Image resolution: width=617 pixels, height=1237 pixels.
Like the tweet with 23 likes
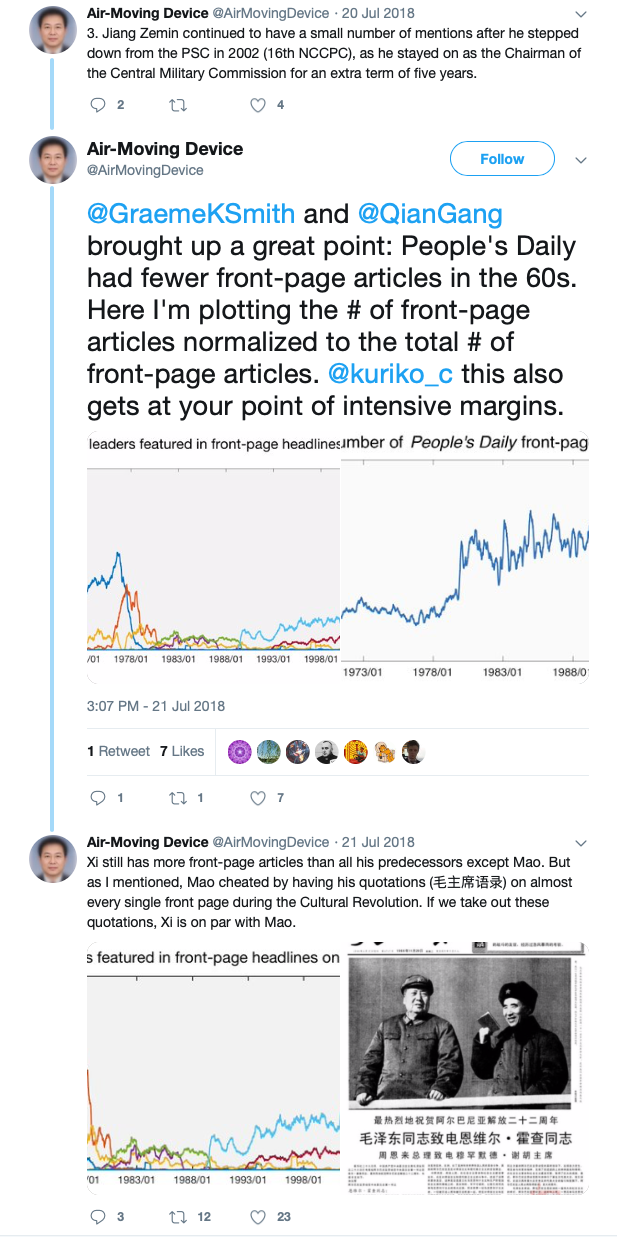[258, 1217]
